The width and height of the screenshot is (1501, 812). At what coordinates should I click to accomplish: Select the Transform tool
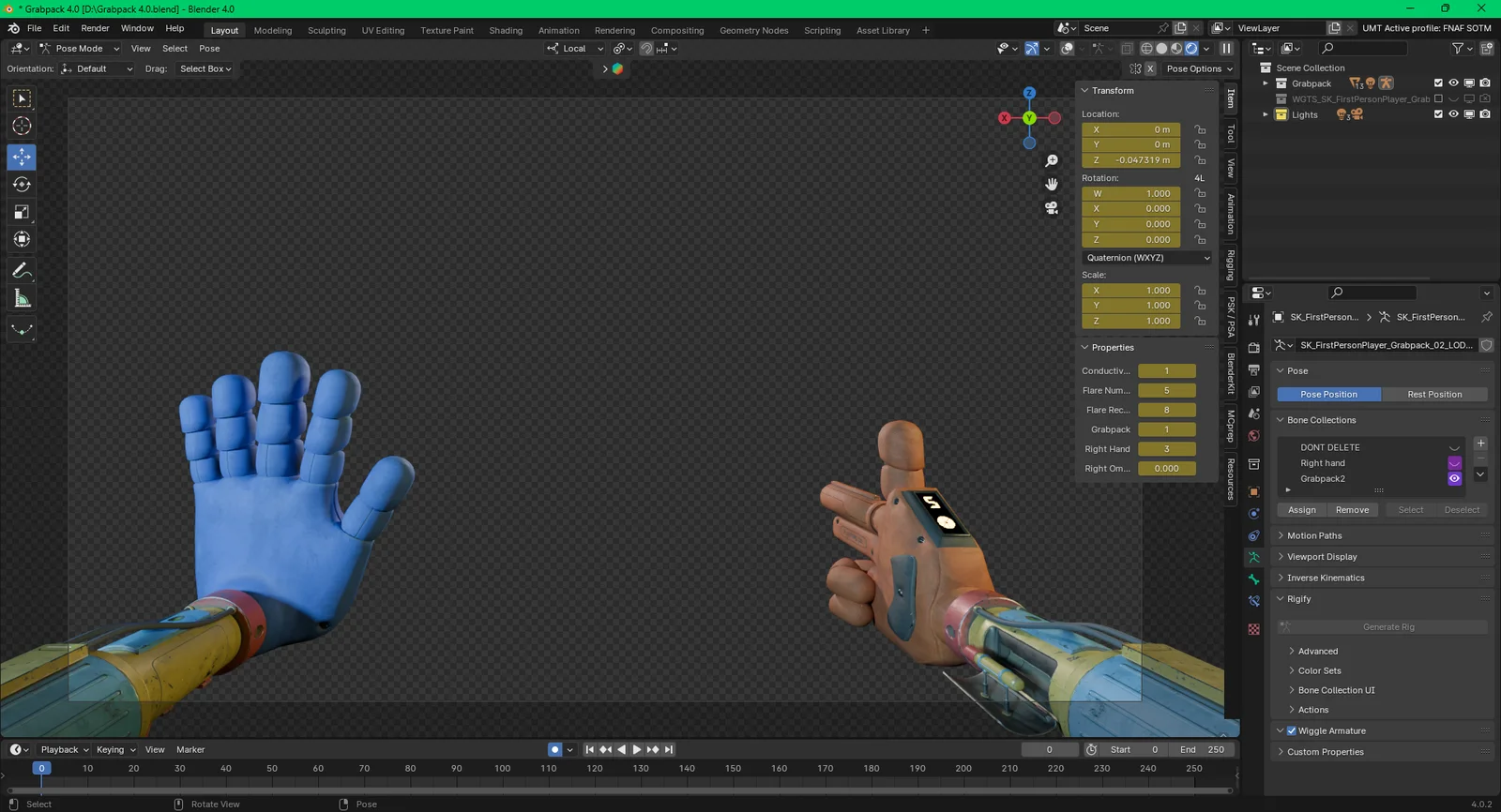tap(22, 240)
